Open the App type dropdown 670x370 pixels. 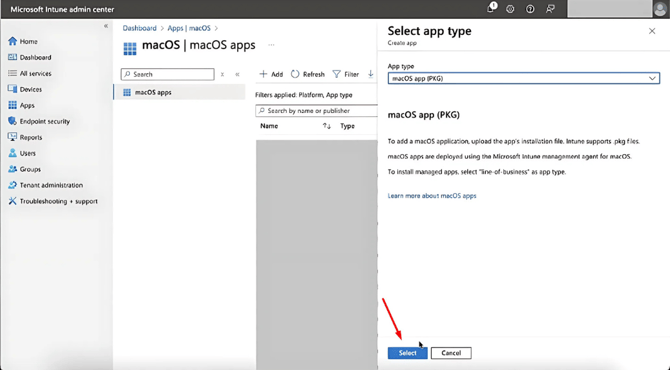pos(523,79)
